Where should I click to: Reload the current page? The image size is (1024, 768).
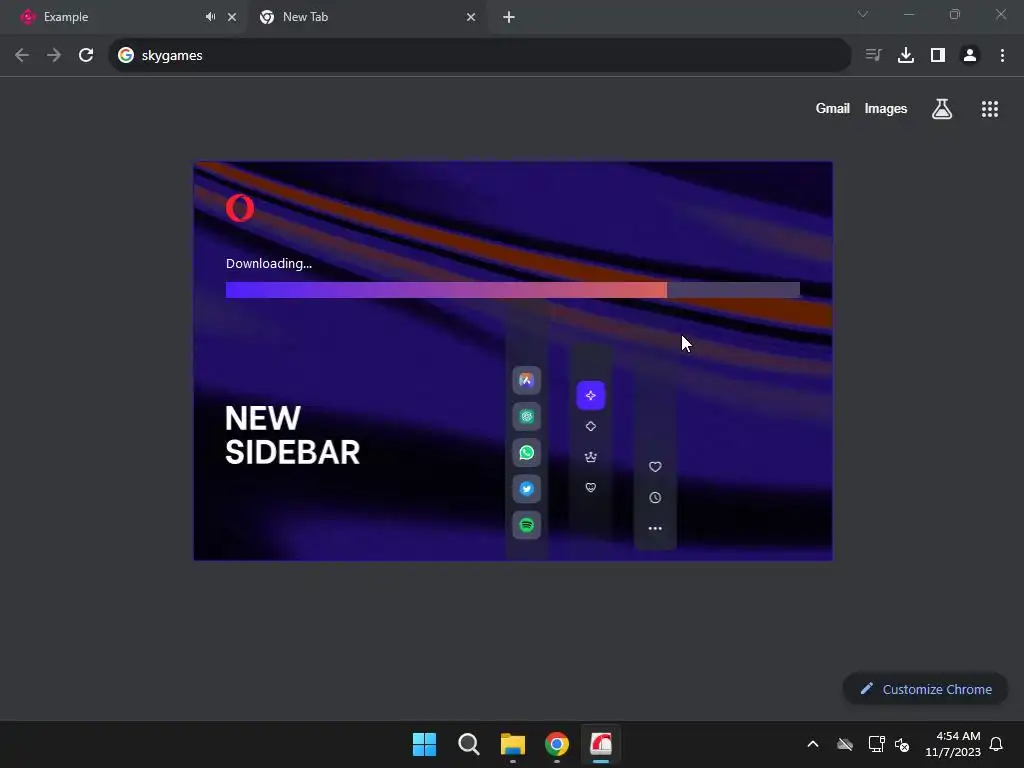86,56
